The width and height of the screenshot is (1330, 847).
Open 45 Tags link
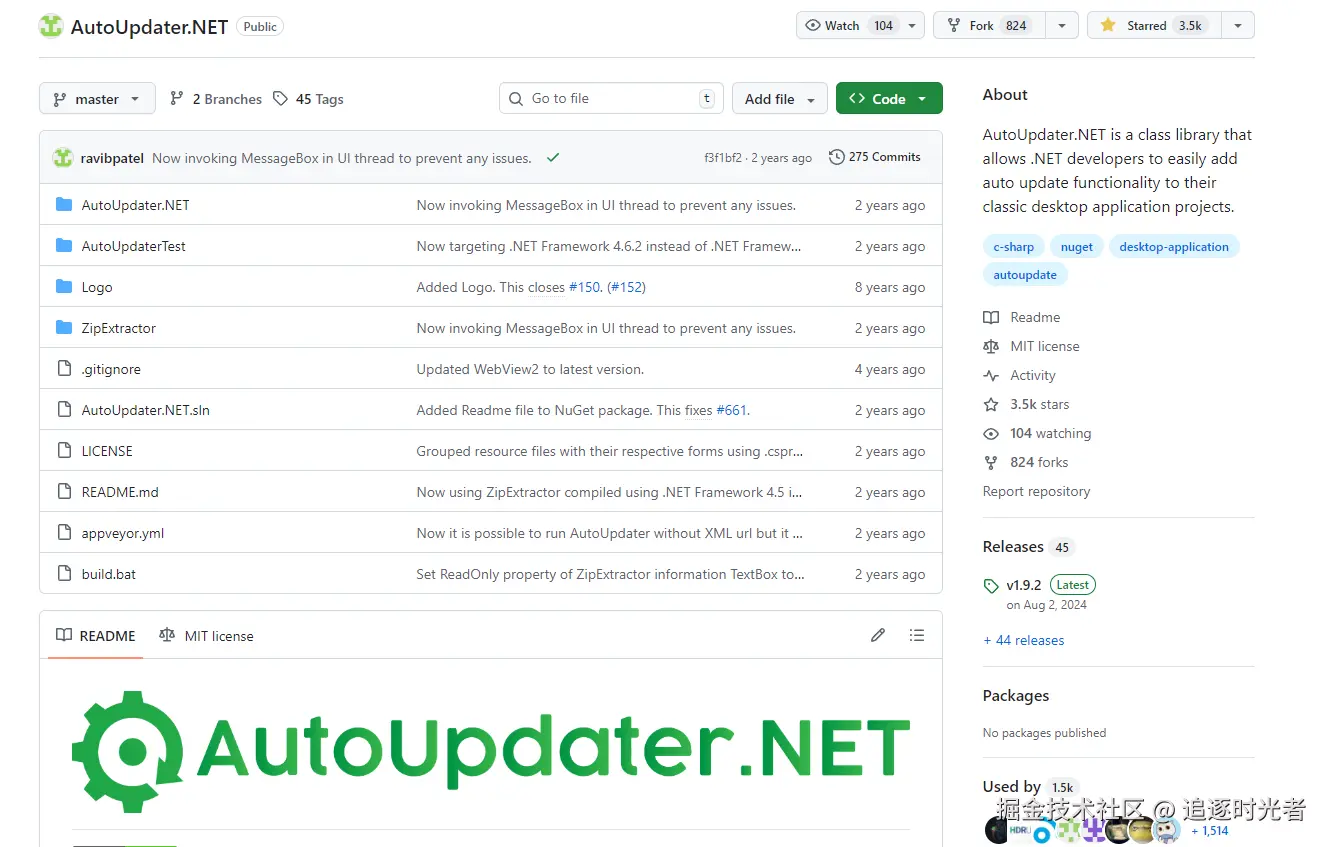coord(308,99)
